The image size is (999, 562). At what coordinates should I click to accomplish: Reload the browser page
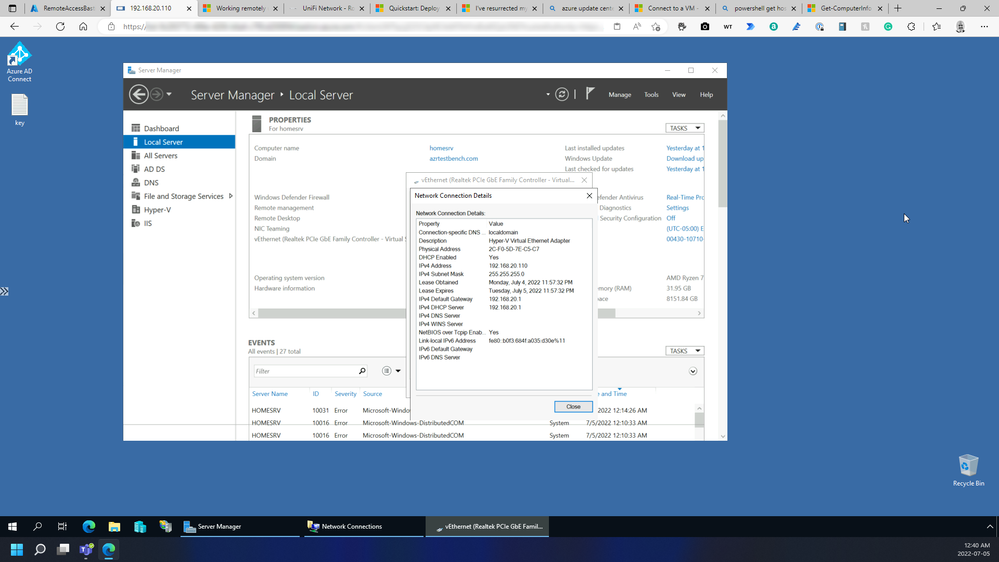click(60, 27)
